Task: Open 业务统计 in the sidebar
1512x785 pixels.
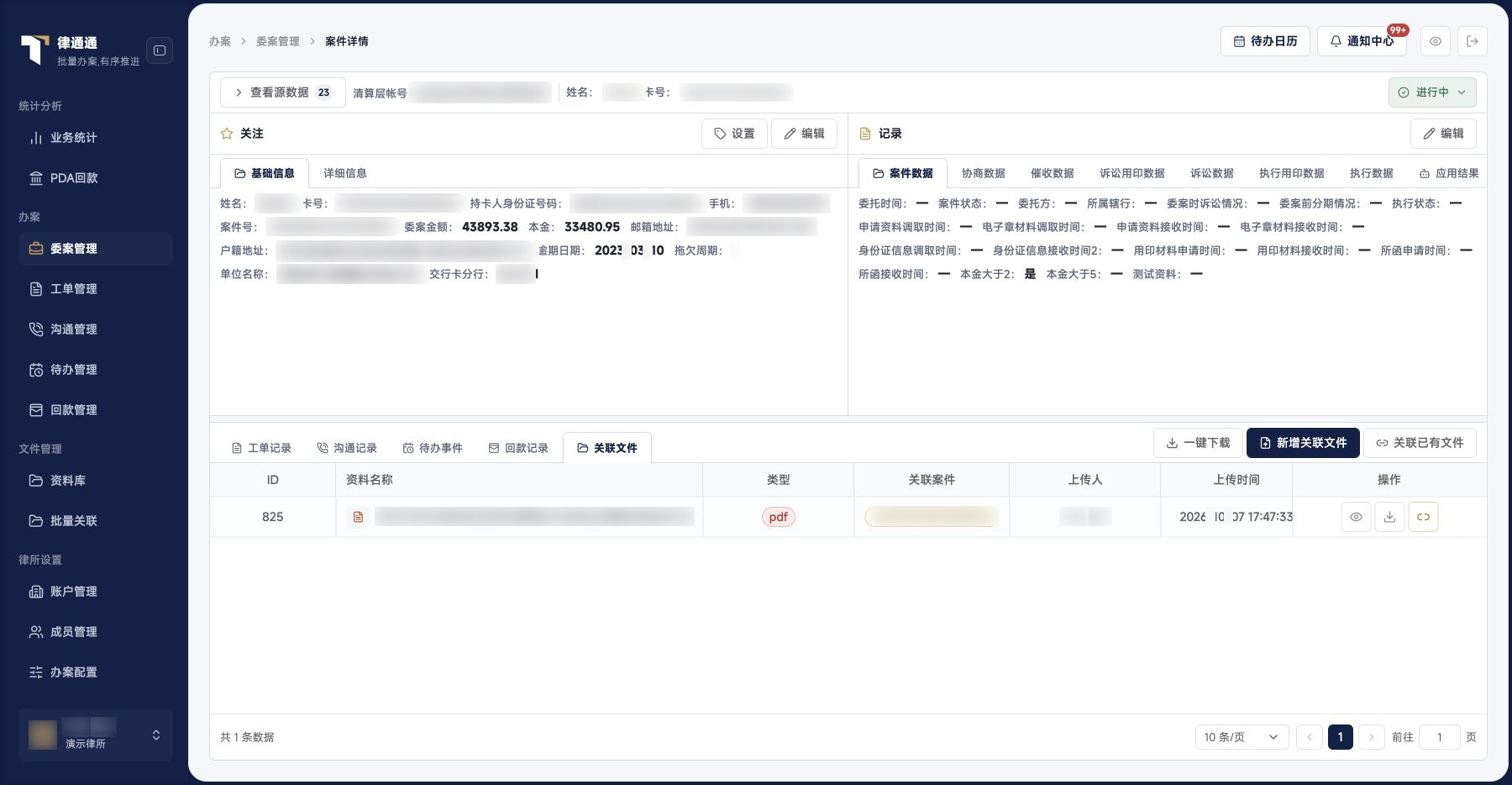Action: [96, 138]
